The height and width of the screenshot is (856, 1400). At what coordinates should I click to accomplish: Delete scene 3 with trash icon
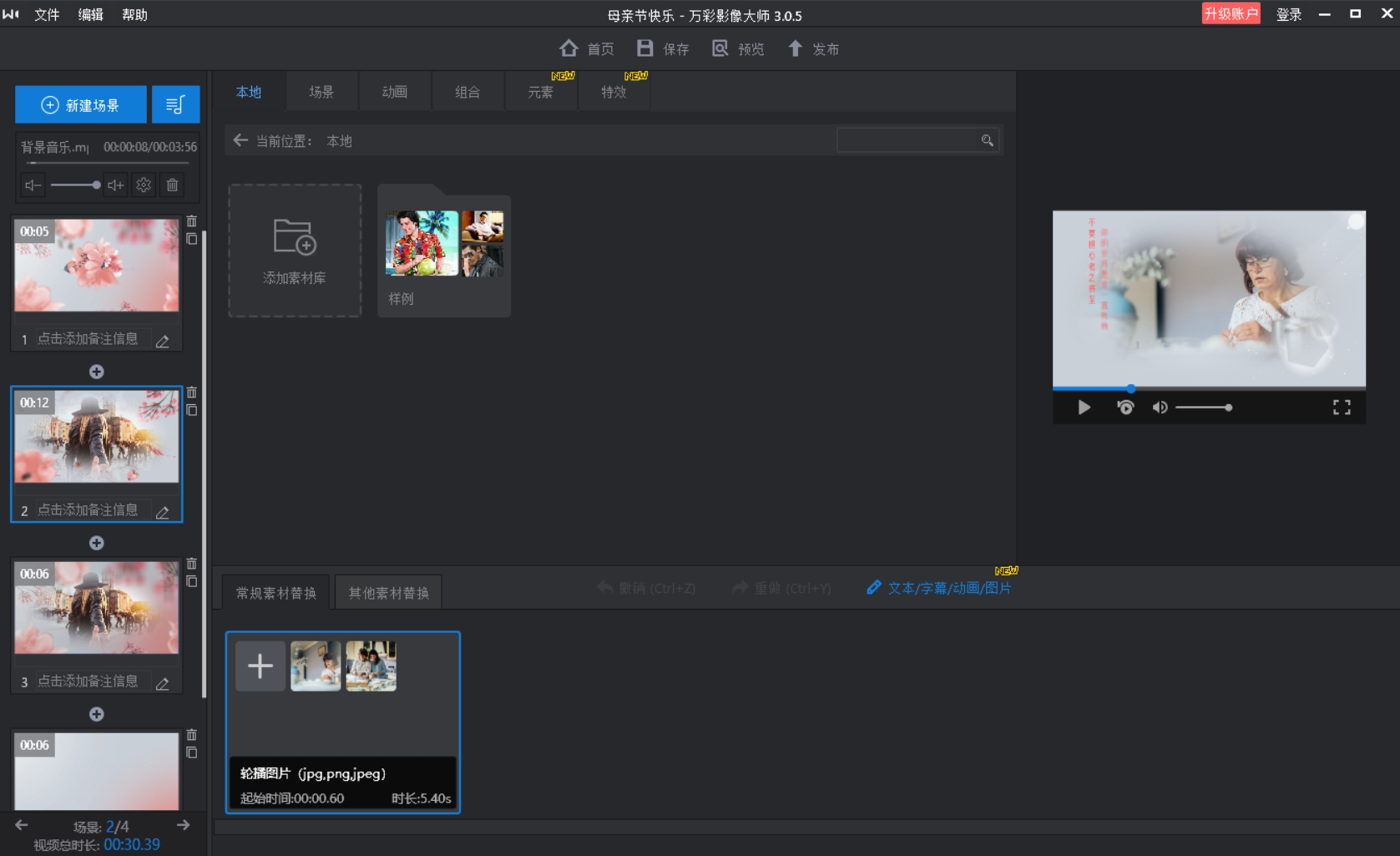click(x=192, y=564)
